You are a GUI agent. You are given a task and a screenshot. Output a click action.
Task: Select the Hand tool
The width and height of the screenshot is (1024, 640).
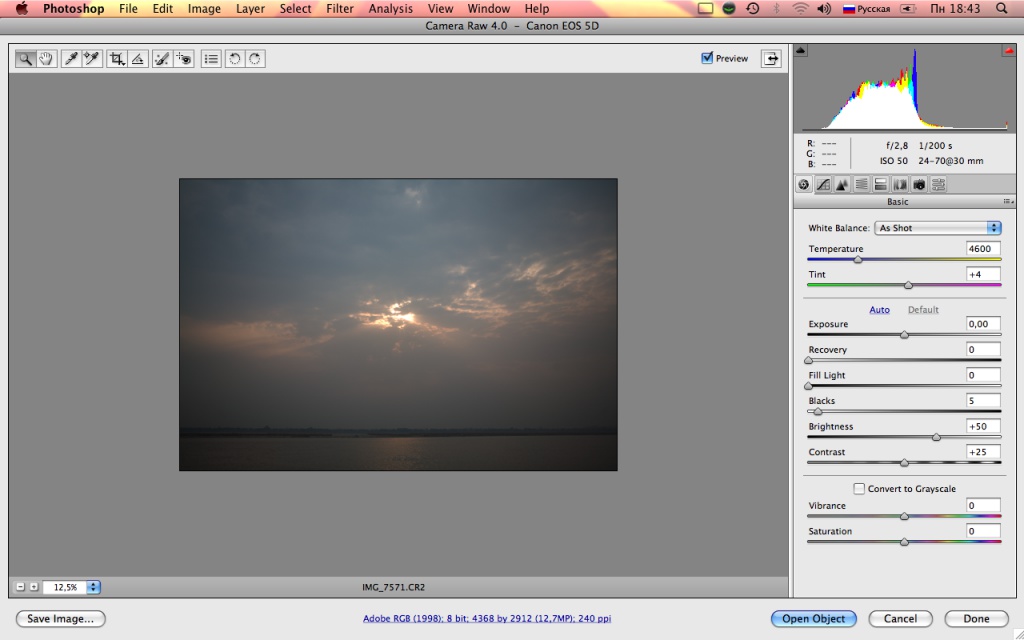tap(46, 59)
